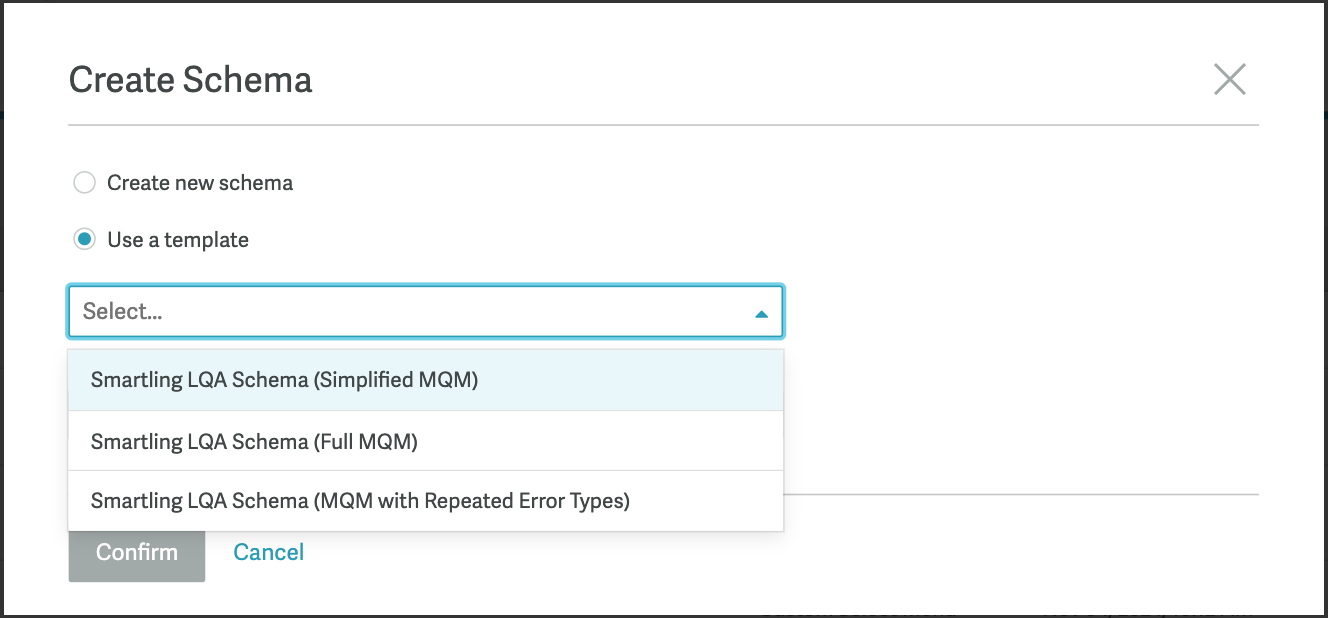This screenshot has width=1328, height=618.
Task: Click the Cancel link
Action: 268,552
